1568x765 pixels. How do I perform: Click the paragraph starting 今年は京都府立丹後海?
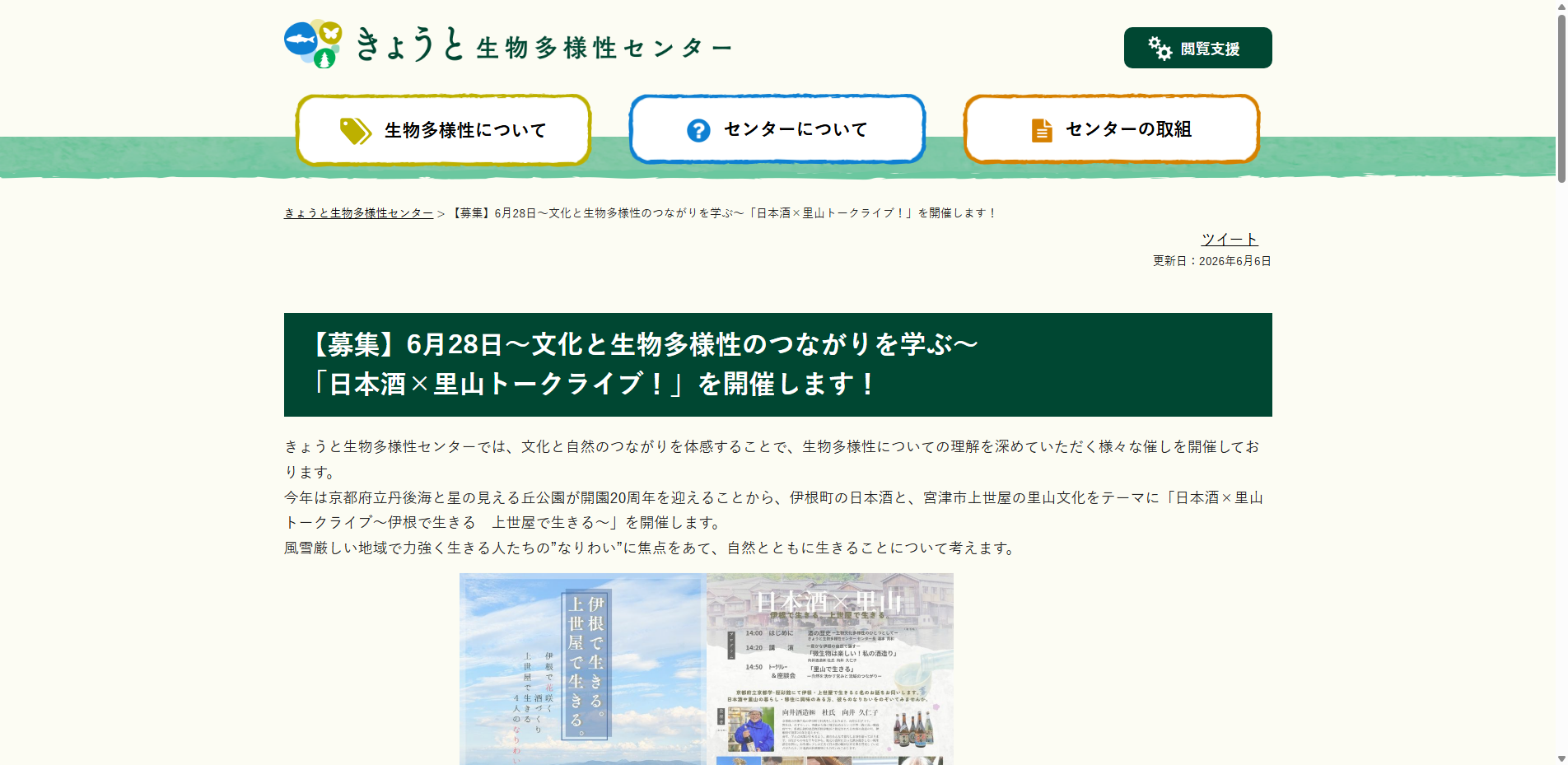click(774, 510)
